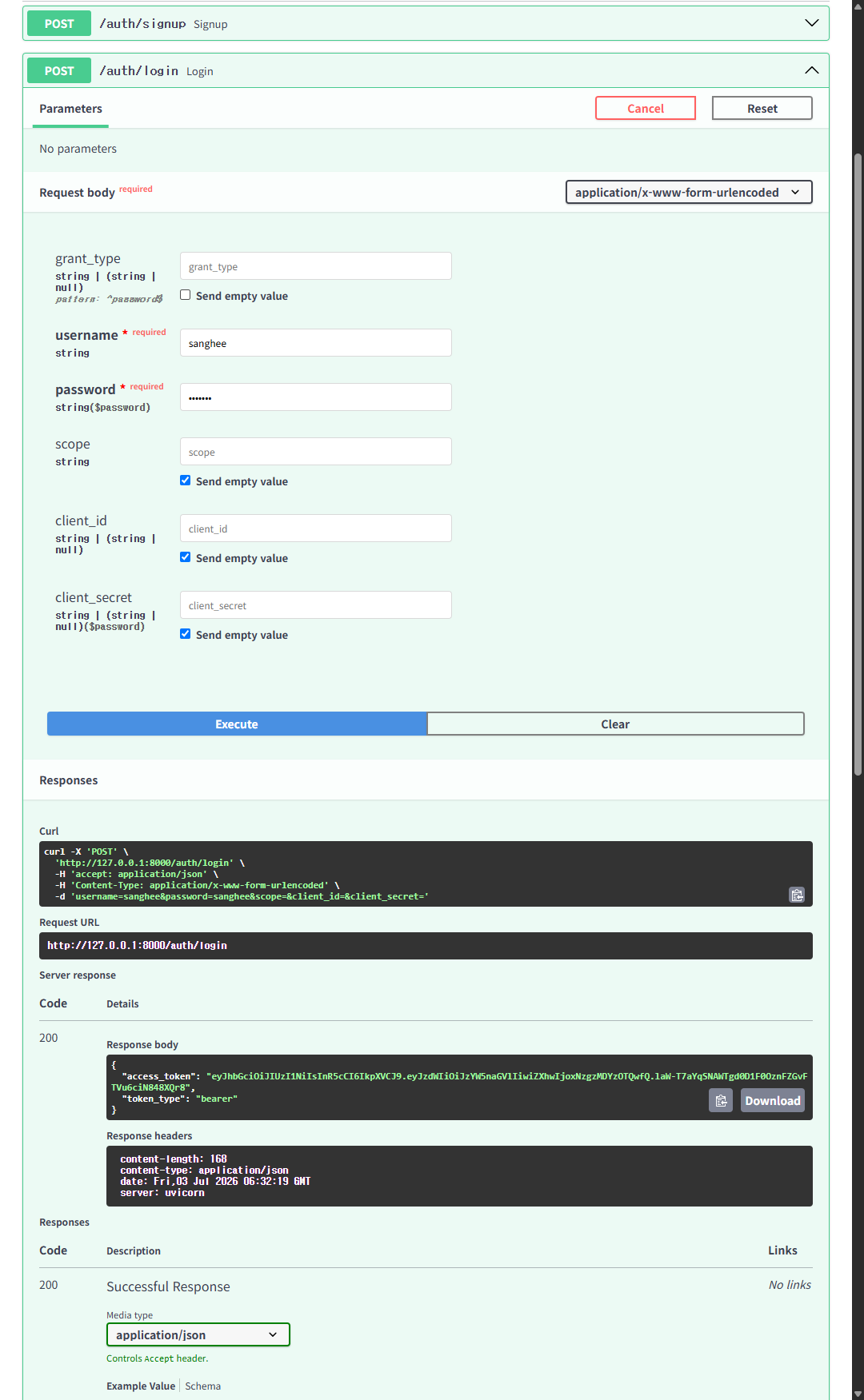Click the password input field

(316, 397)
